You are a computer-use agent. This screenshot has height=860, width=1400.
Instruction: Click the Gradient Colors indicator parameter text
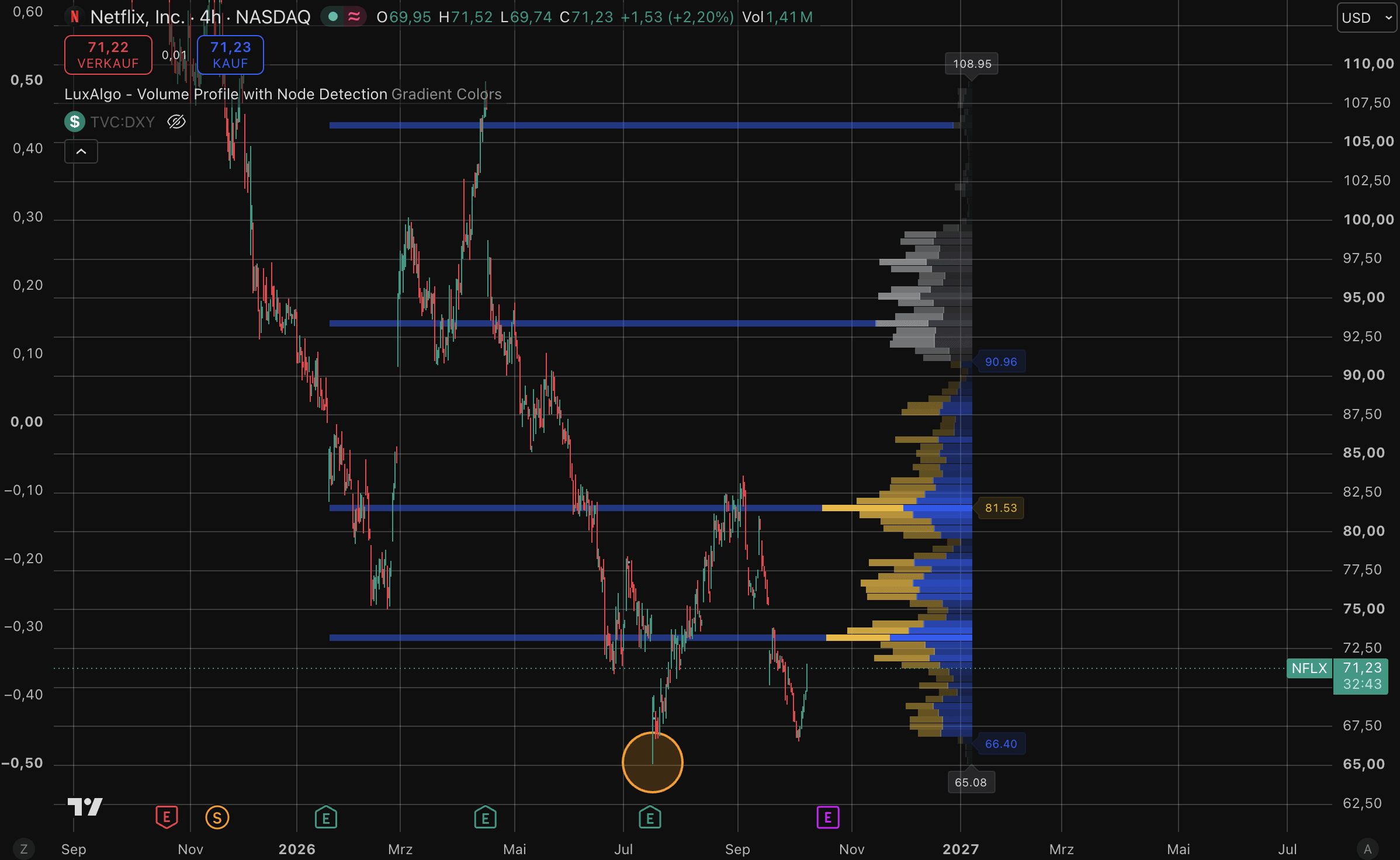tap(446, 94)
